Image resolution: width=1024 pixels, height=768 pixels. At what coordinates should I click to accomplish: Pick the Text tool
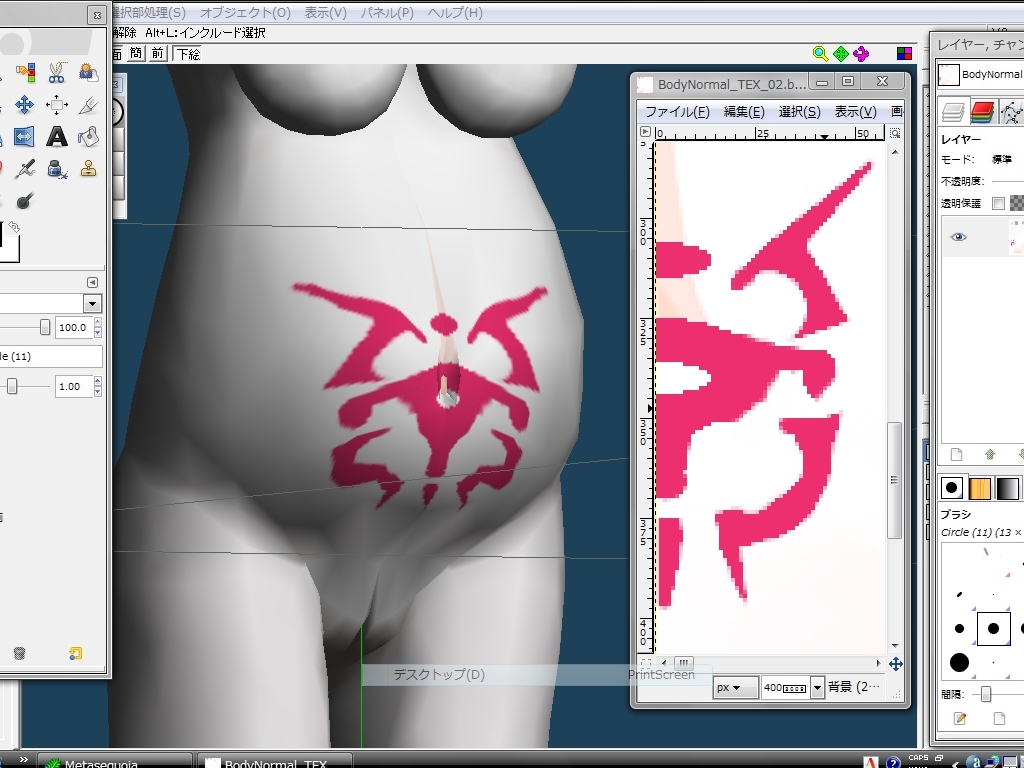57,137
